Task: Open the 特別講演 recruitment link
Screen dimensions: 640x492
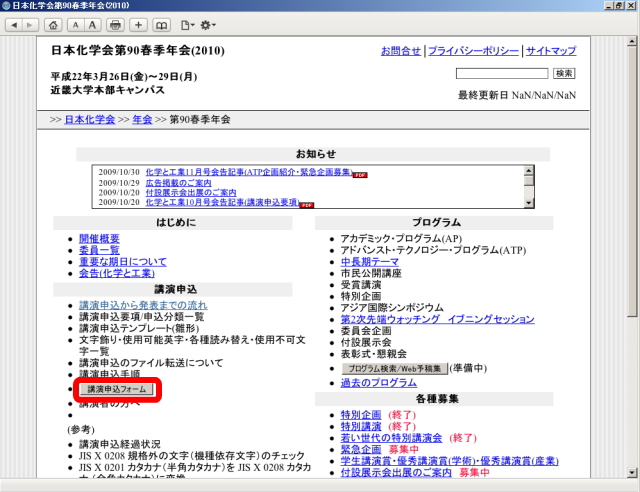Action: (361, 426)
